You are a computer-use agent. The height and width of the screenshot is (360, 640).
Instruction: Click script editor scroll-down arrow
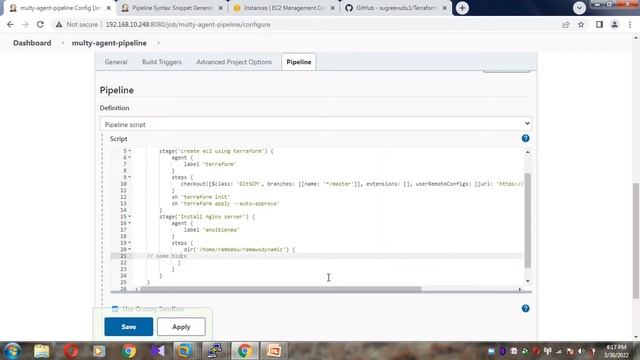[528, 281]
